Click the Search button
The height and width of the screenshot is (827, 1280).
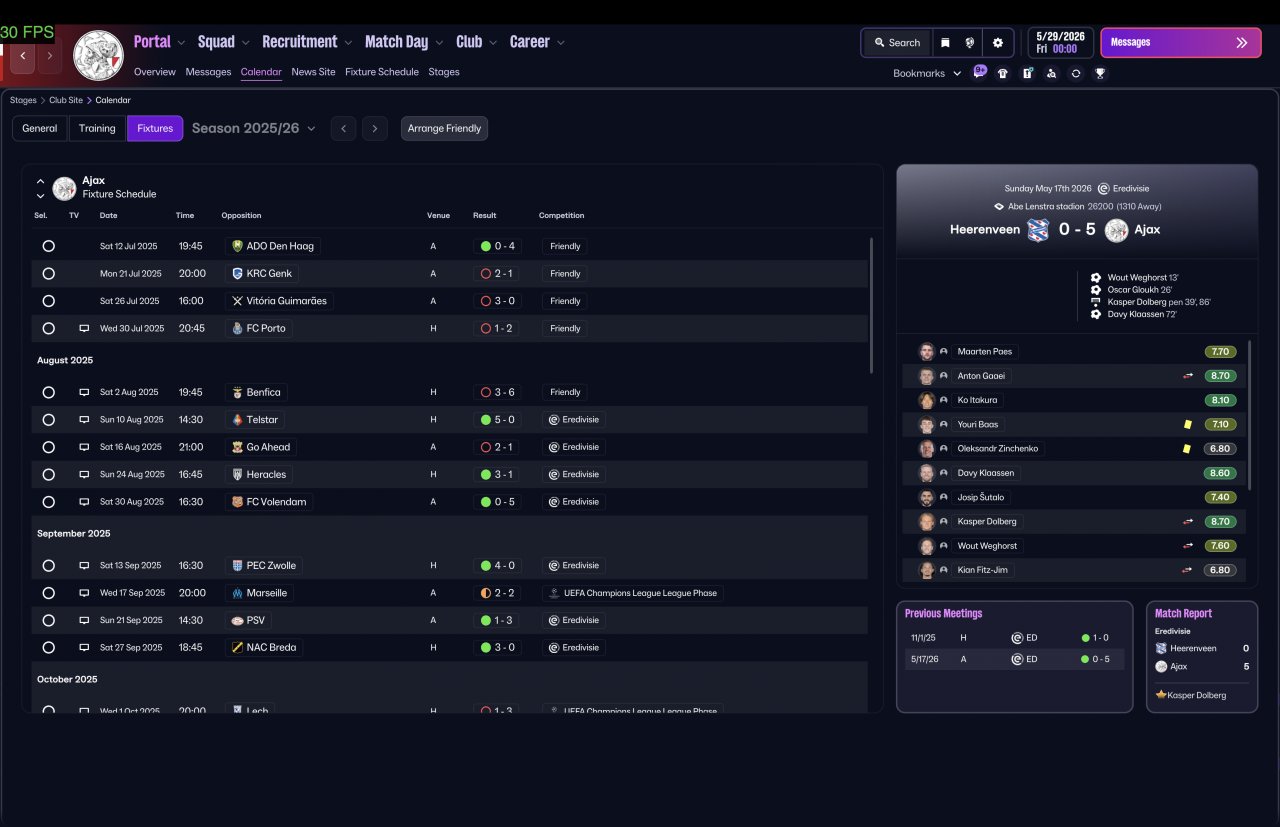[897, 43]
